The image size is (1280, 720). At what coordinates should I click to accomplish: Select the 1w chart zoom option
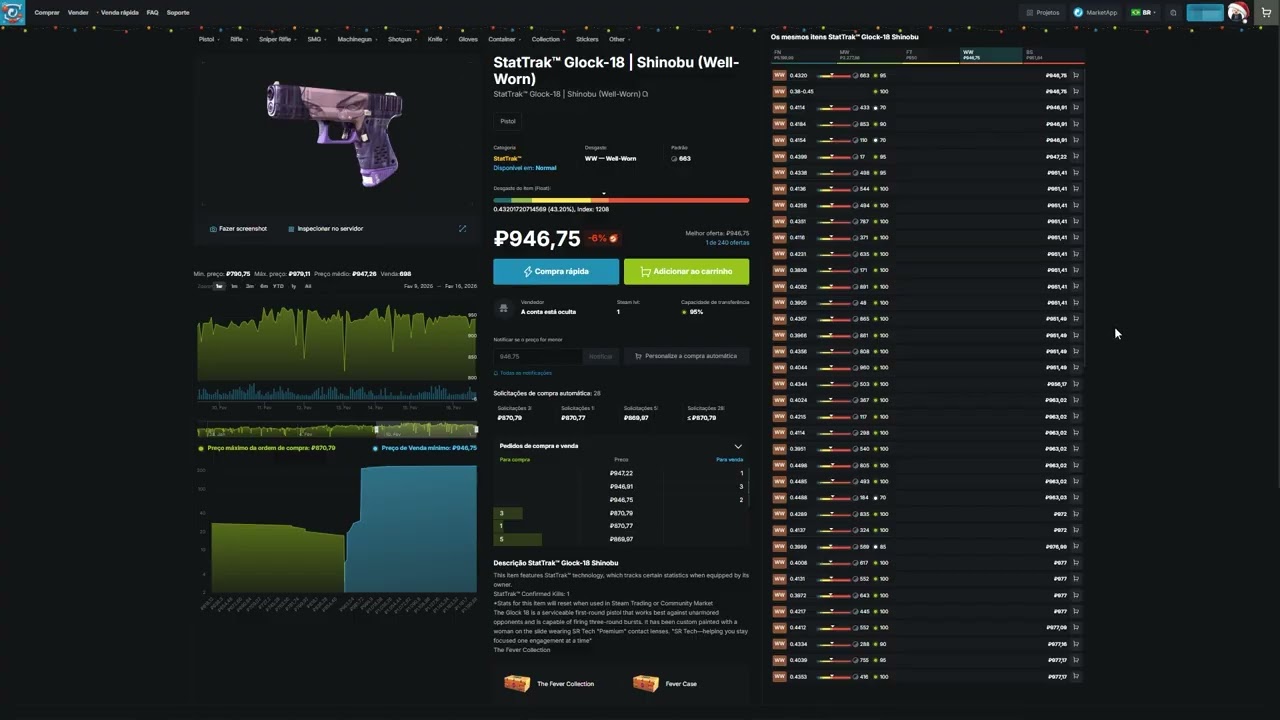click(219, 286)
